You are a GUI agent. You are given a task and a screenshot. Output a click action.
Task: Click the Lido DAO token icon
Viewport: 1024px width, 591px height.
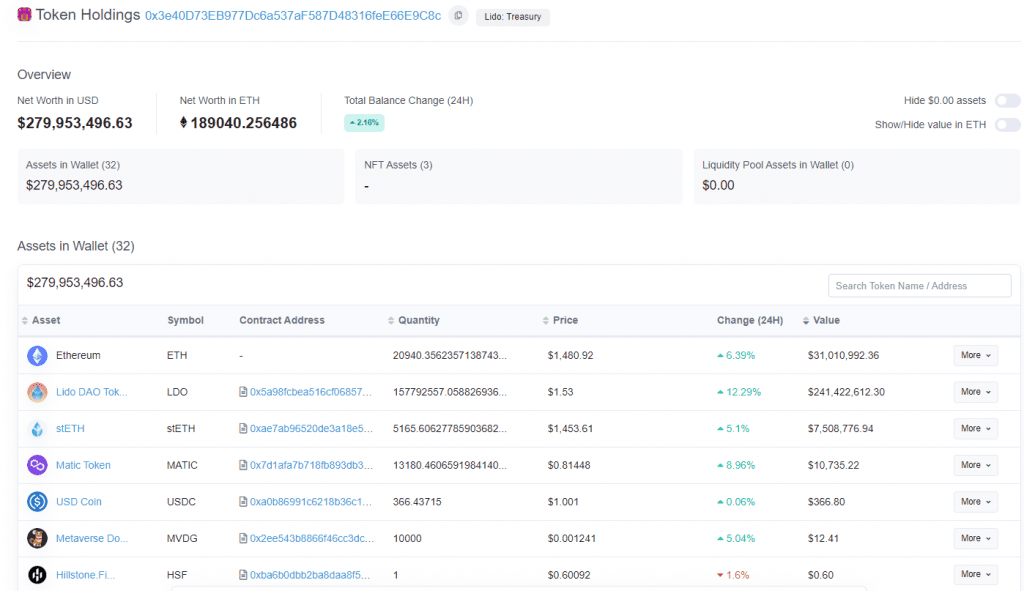tap(37, 392)
